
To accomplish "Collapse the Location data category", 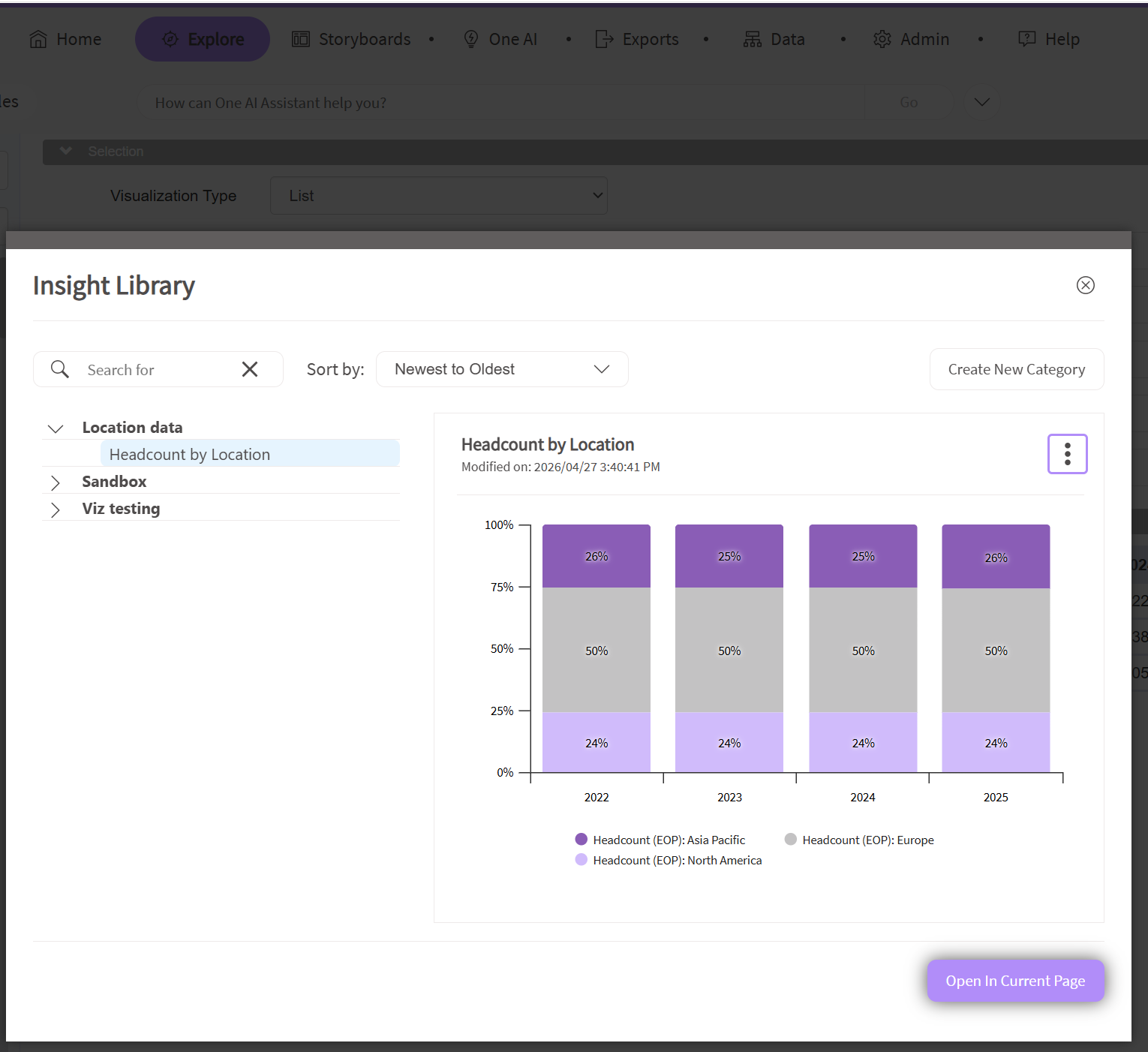I will tap(56, 428).
